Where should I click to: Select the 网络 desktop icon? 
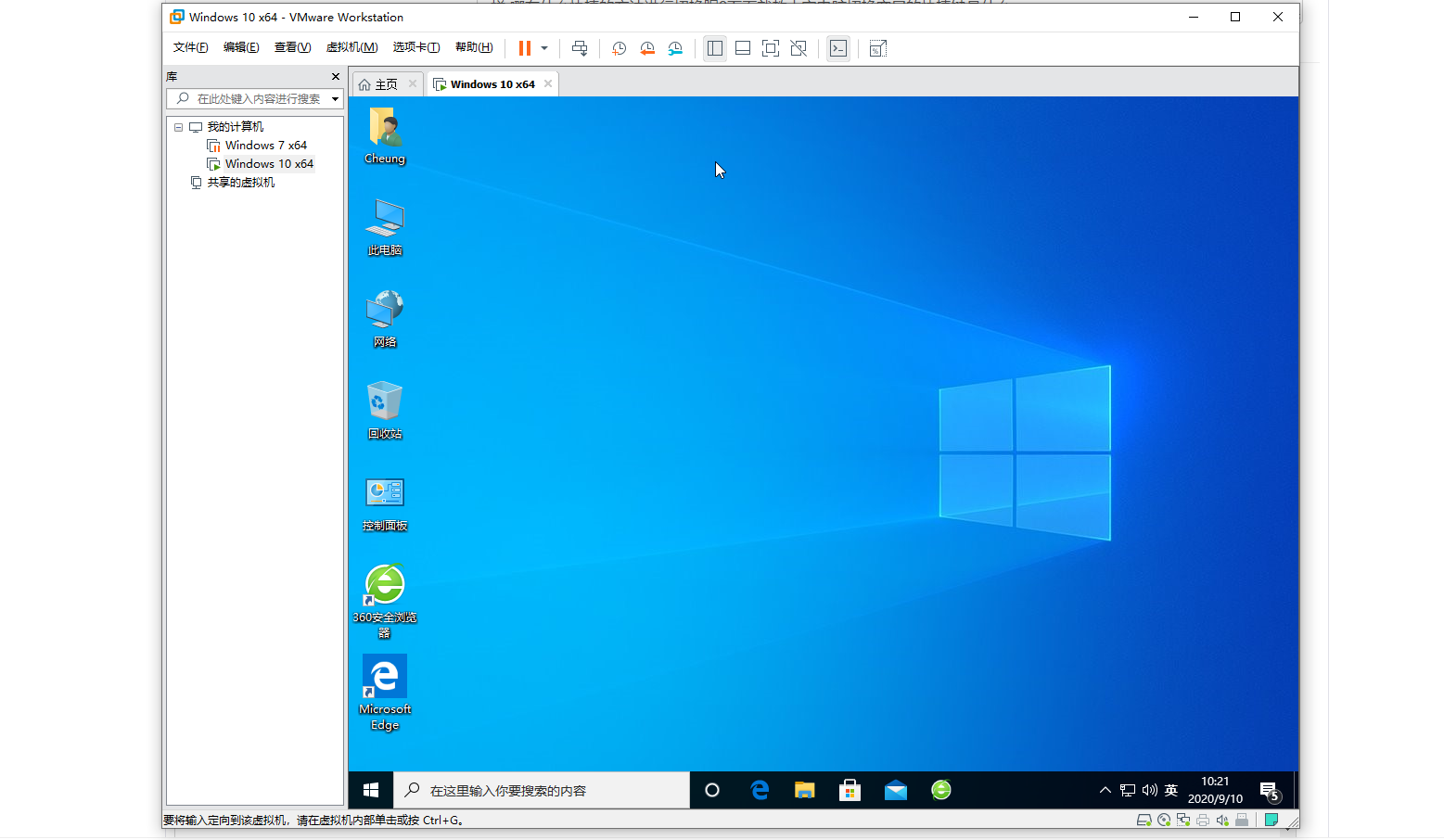click(385, 319)
